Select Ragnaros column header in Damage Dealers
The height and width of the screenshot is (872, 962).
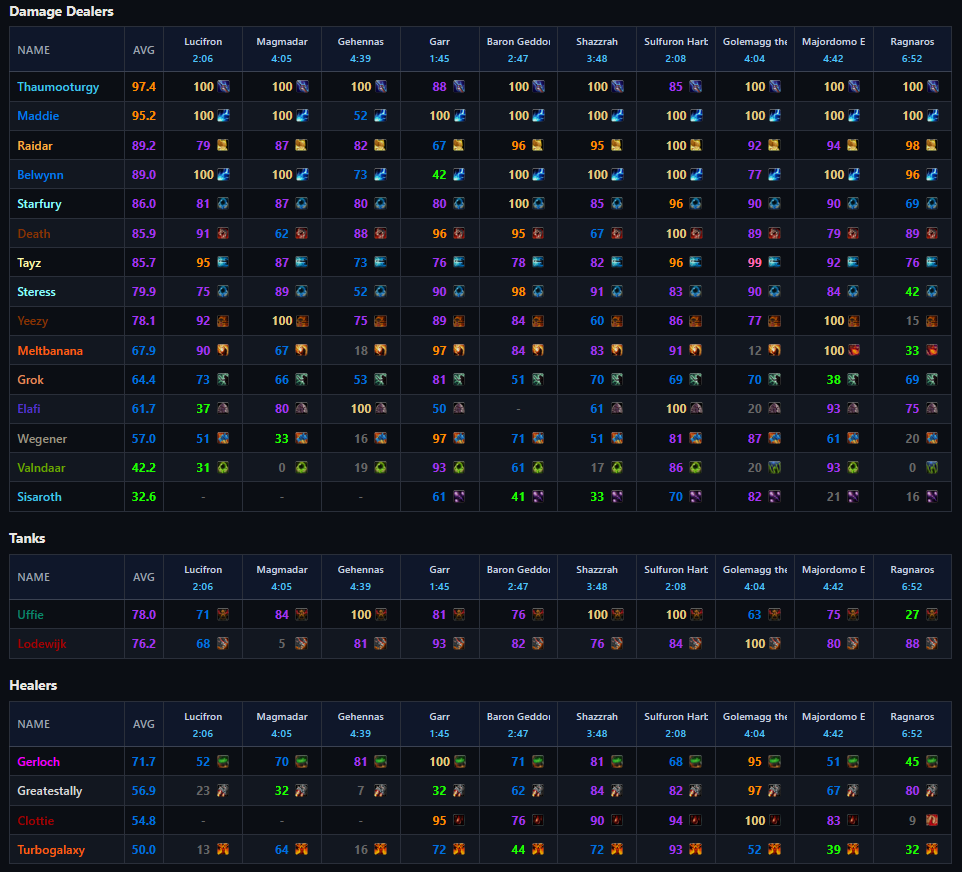point(912,50)
